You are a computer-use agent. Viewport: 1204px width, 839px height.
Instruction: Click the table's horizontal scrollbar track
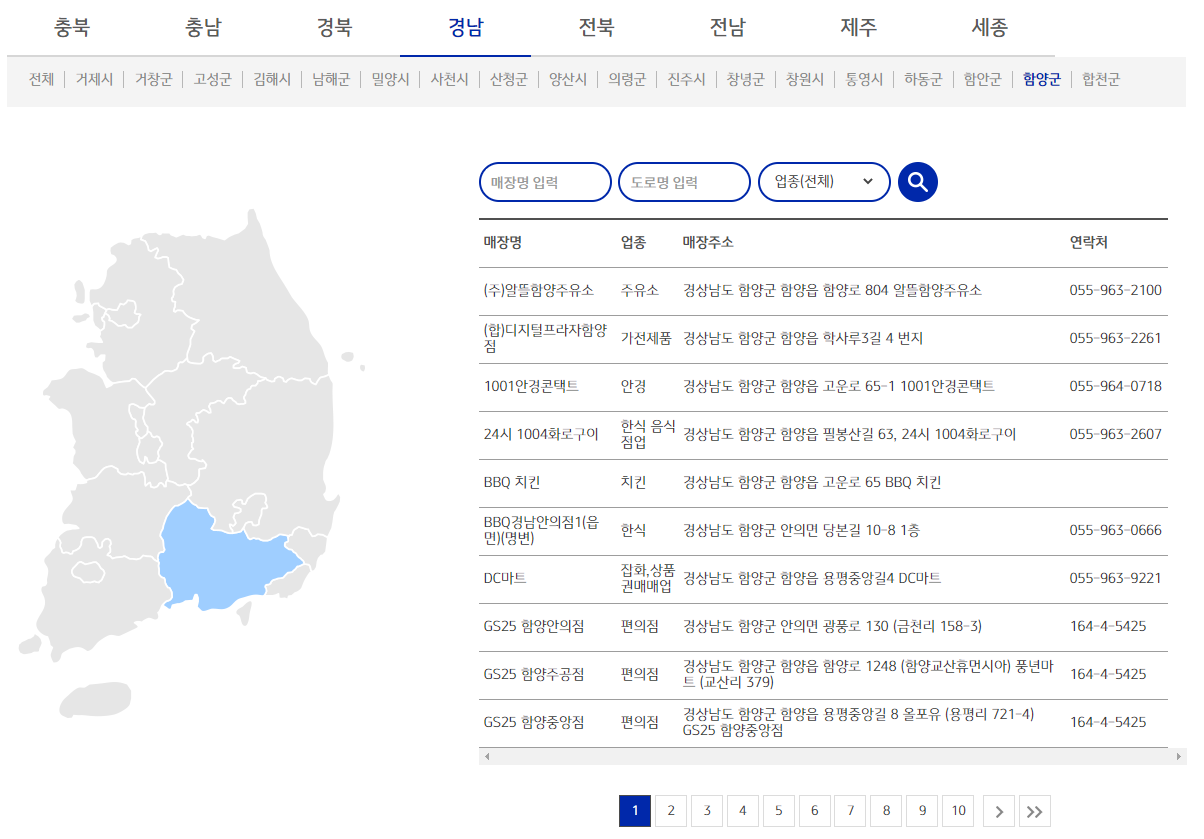pyautogui.click(x=832, y=757)
